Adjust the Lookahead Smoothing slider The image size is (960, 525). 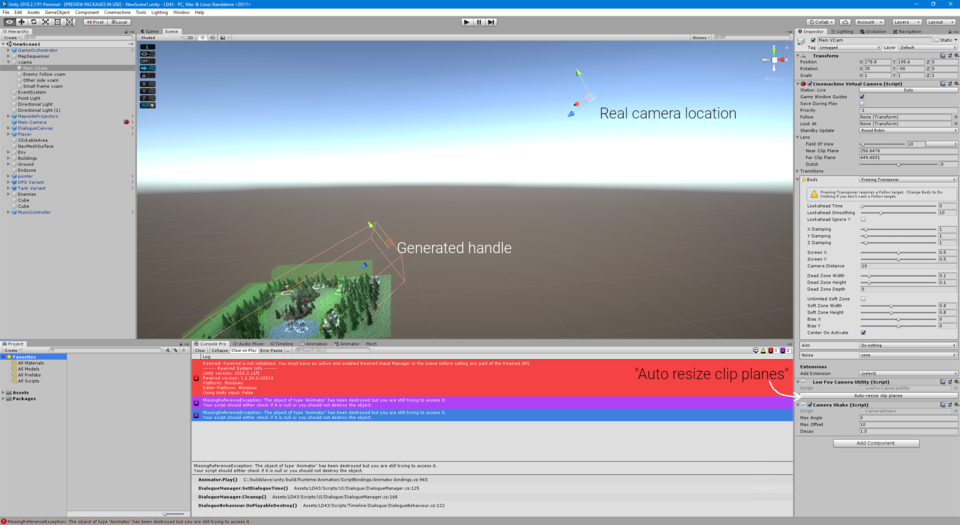[898, 212]
